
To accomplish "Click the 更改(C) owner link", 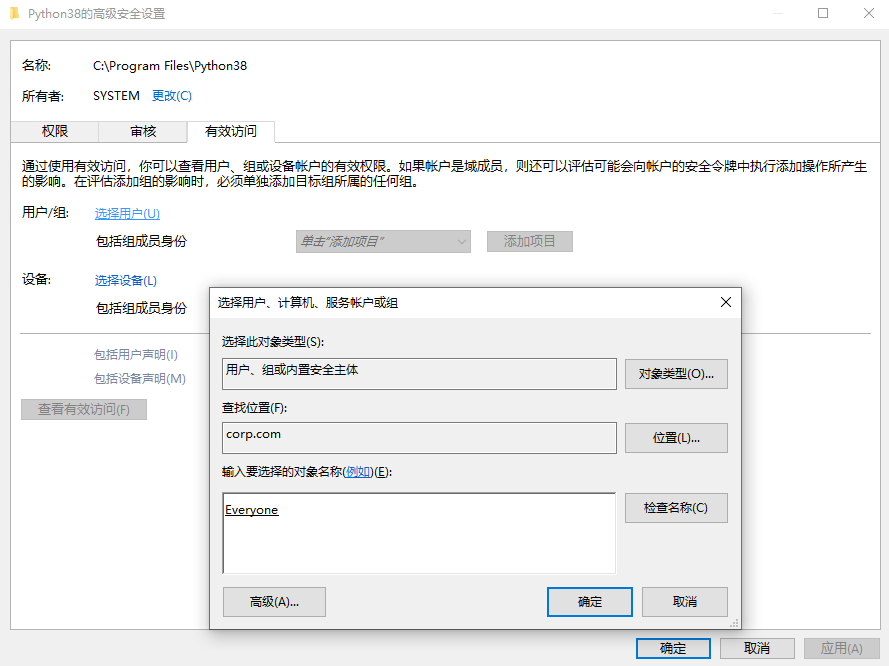I will click(172, 96).
